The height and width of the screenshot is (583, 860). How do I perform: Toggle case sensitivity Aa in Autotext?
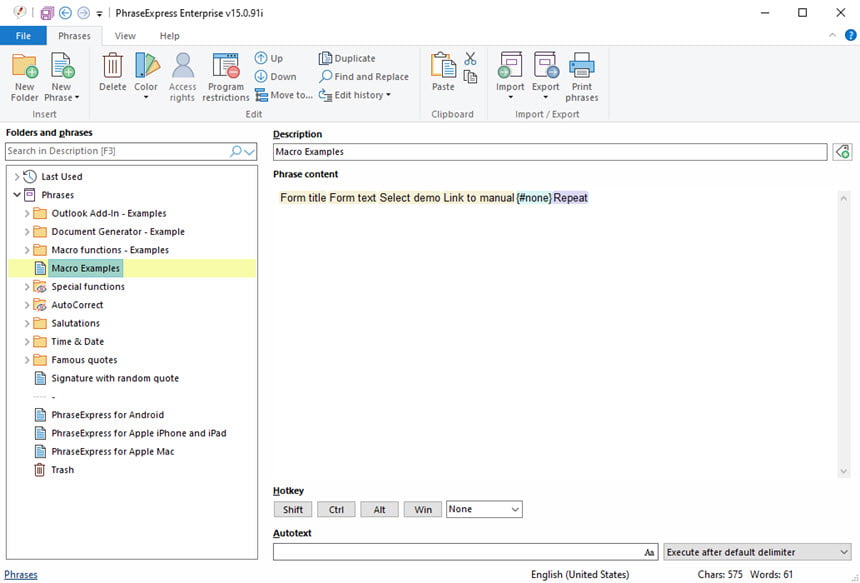click(649, 552)
